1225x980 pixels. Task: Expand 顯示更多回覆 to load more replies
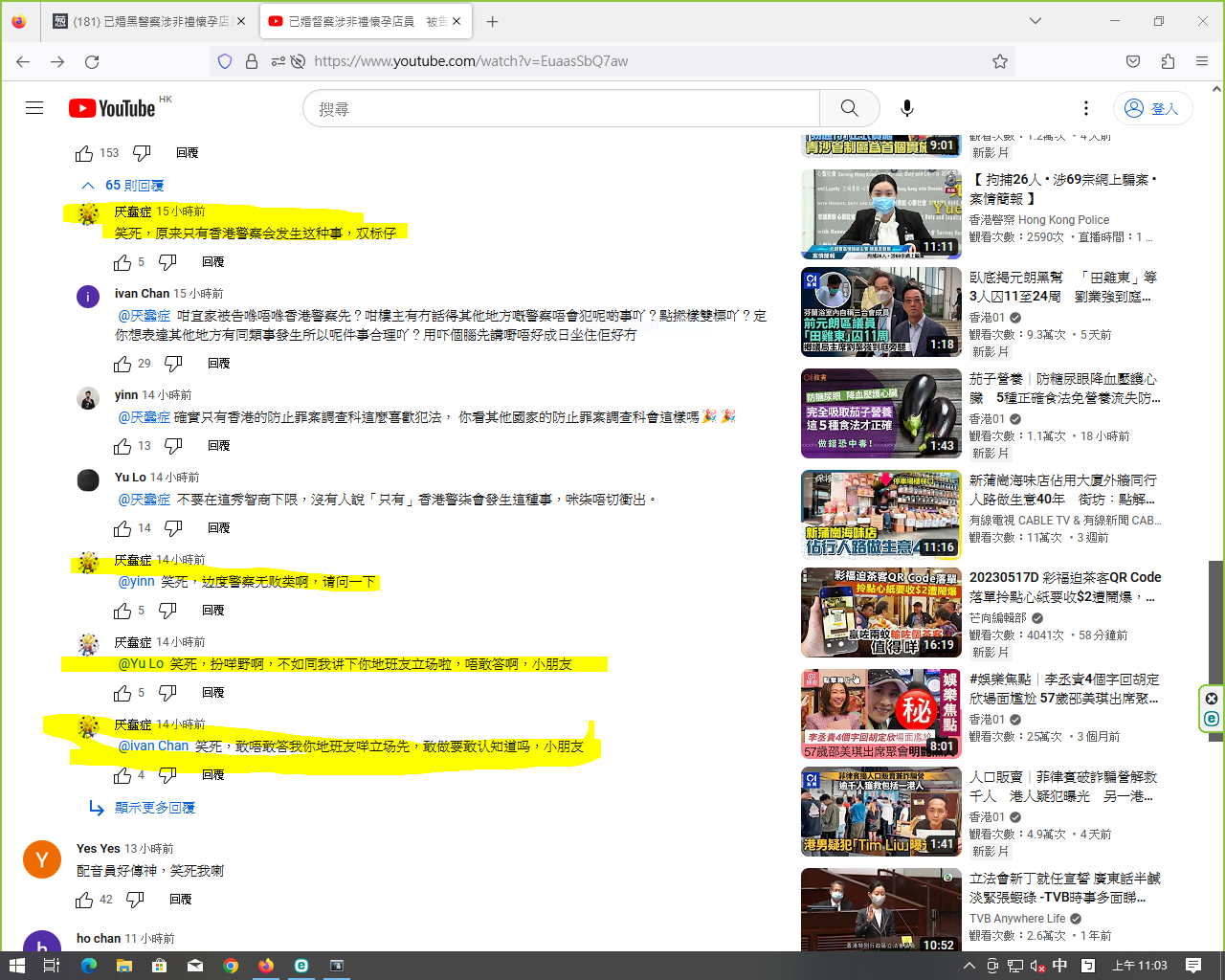click(x=143, y=808)
